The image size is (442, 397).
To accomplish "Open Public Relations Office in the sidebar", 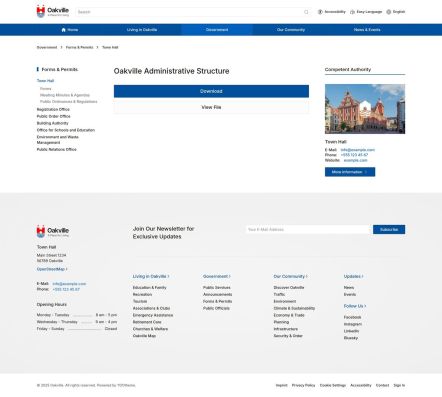I will coord(56,149).
